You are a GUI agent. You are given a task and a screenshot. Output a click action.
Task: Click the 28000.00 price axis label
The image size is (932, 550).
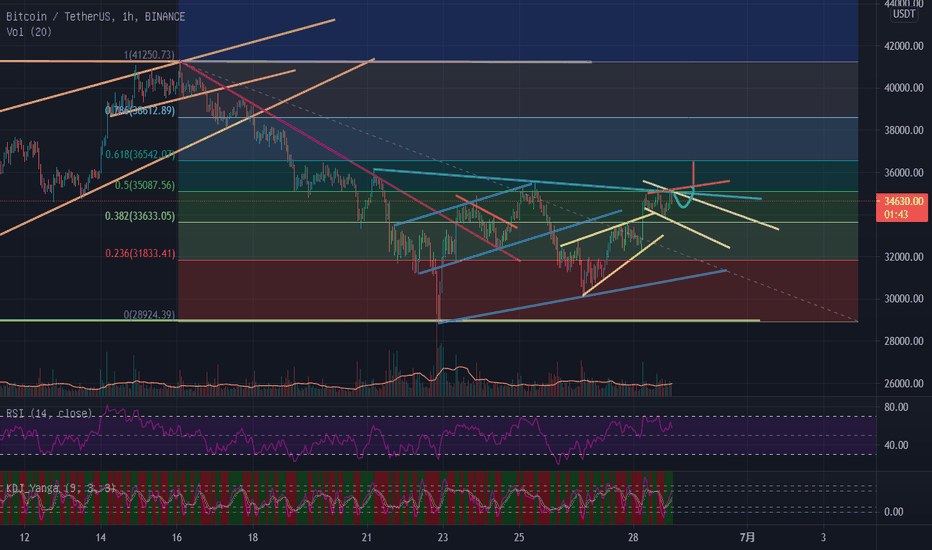pos(903,341)
